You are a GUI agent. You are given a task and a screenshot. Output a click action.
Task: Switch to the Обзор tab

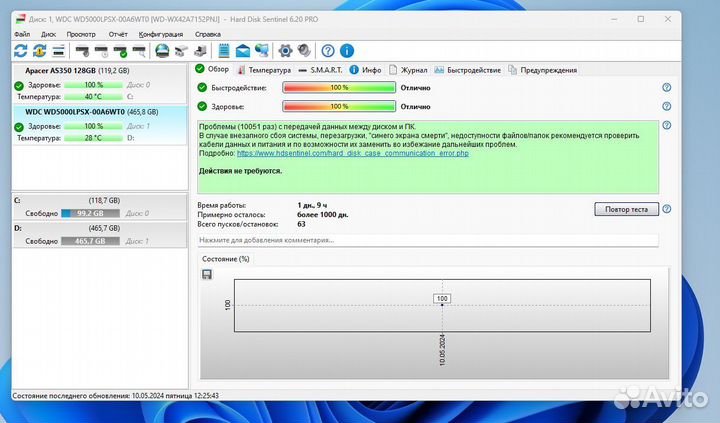[212, 69]
